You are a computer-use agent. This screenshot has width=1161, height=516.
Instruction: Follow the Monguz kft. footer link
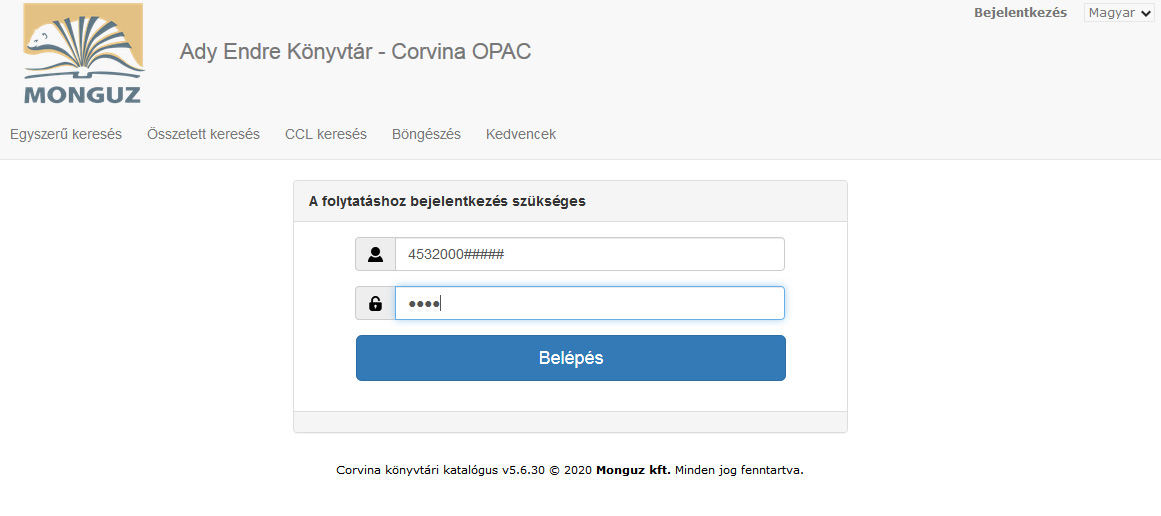[x=633, y=469]
